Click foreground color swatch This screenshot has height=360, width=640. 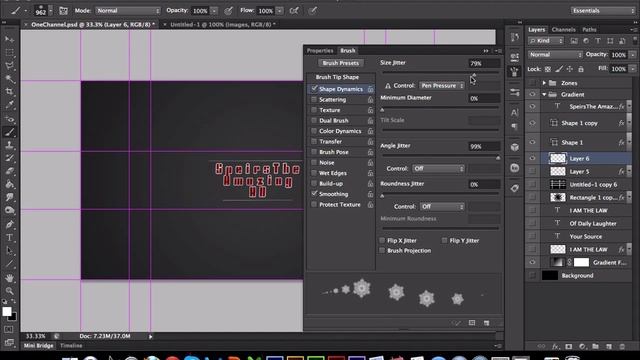click(x=7, y=312)
